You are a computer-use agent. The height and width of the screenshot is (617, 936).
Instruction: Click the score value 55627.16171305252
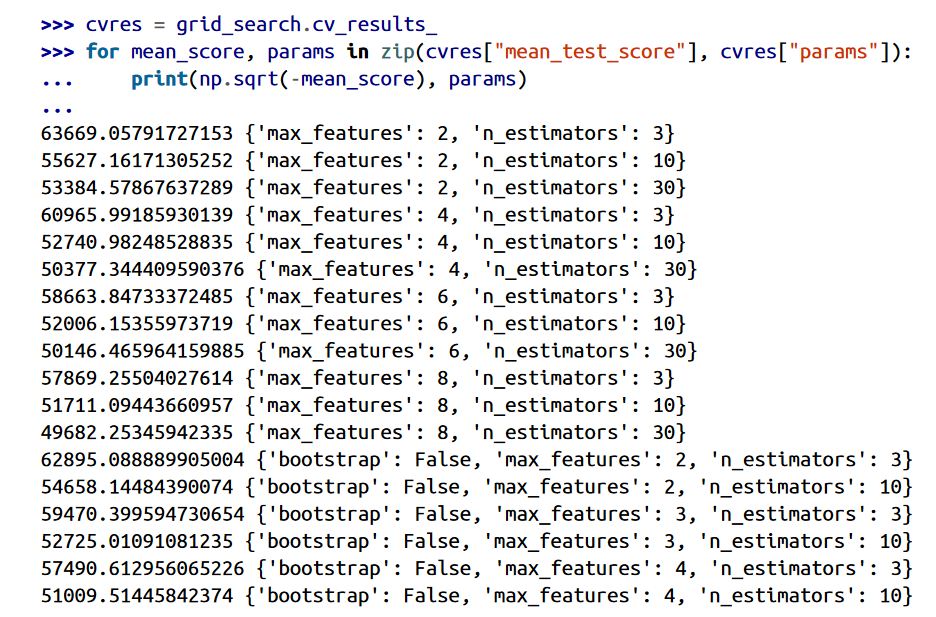click(137, 160)
